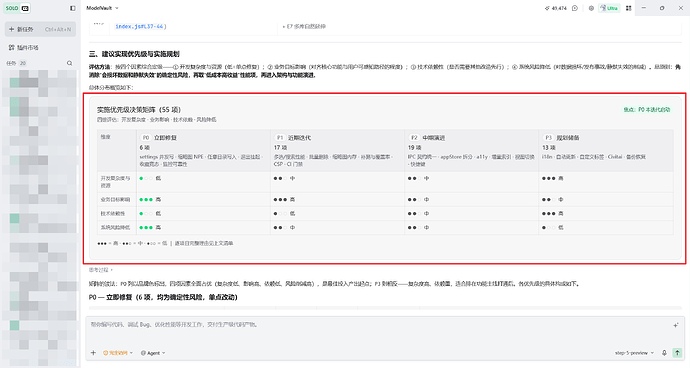Image resolution: width=690 pixels, height=368 pixels.
Task: Start a new task with 新任务
Action: coord(40,29)
